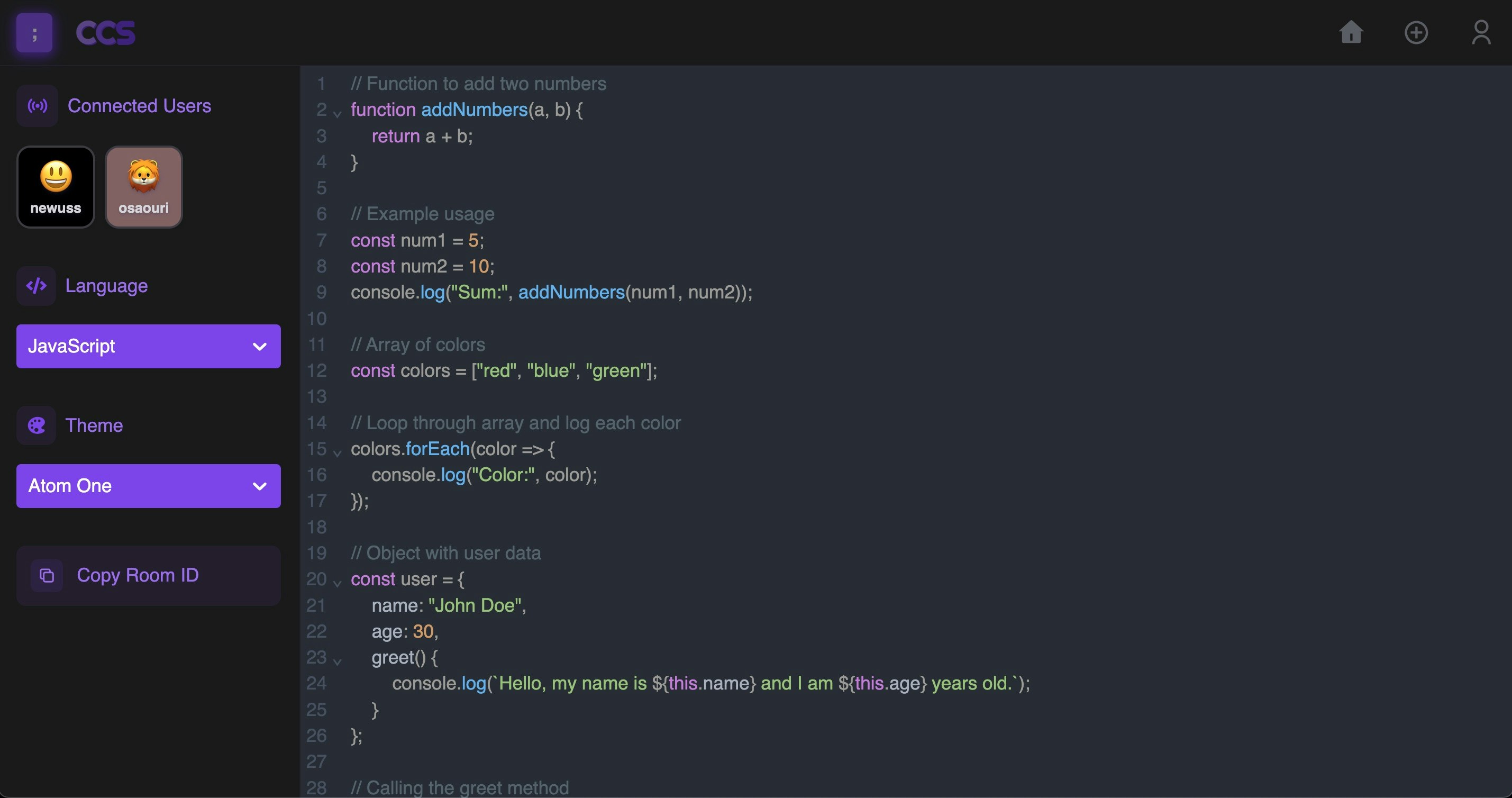Image resolution: width=1512 pixels, height=798 pixels.
Task: Open the user profile icon
Action: point(1481,32)
